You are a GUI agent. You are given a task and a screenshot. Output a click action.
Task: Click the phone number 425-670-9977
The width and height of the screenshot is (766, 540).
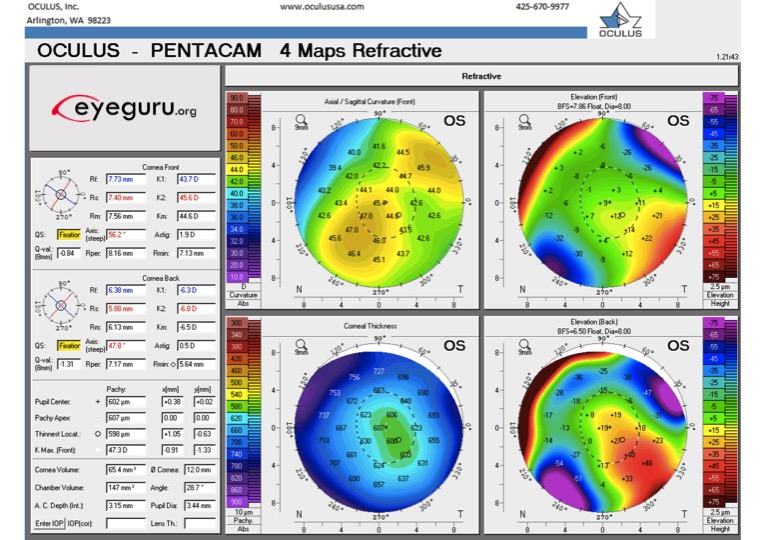coord(542,7)
